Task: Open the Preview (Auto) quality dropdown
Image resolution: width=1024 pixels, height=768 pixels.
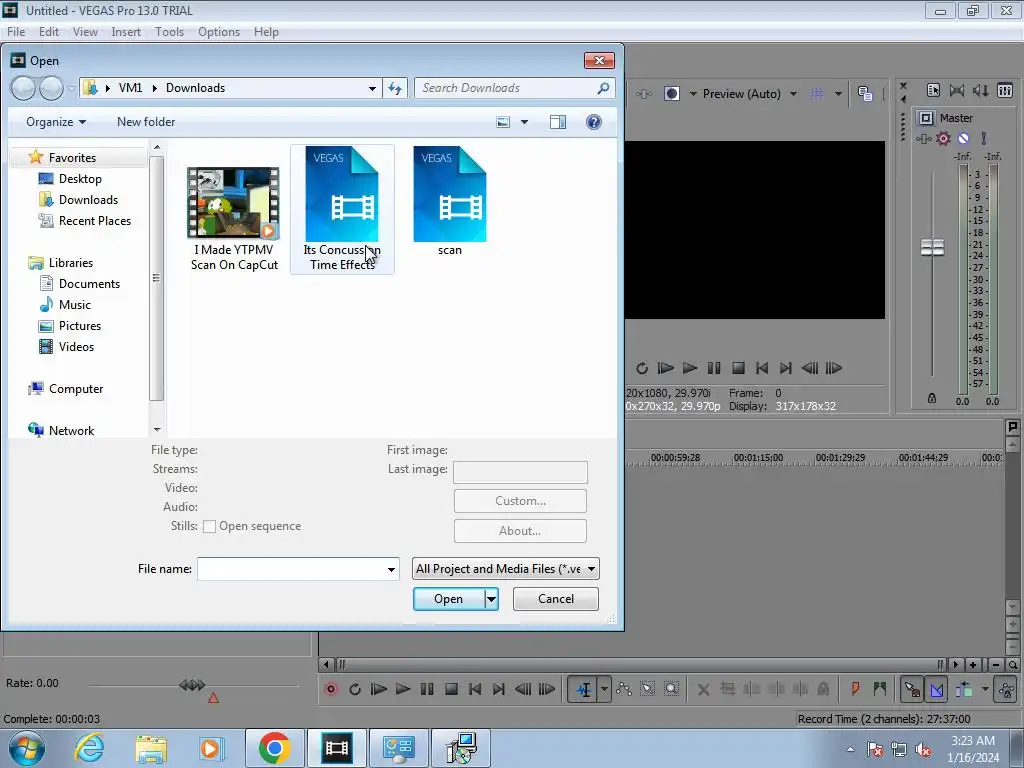Action: pos(750,93)
